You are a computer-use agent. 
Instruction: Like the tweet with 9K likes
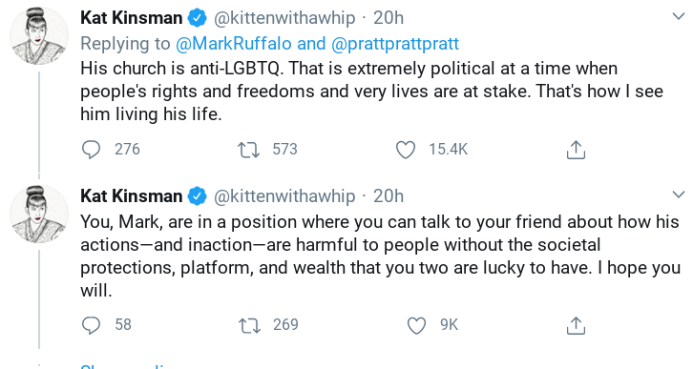click(x=416, y=326)
